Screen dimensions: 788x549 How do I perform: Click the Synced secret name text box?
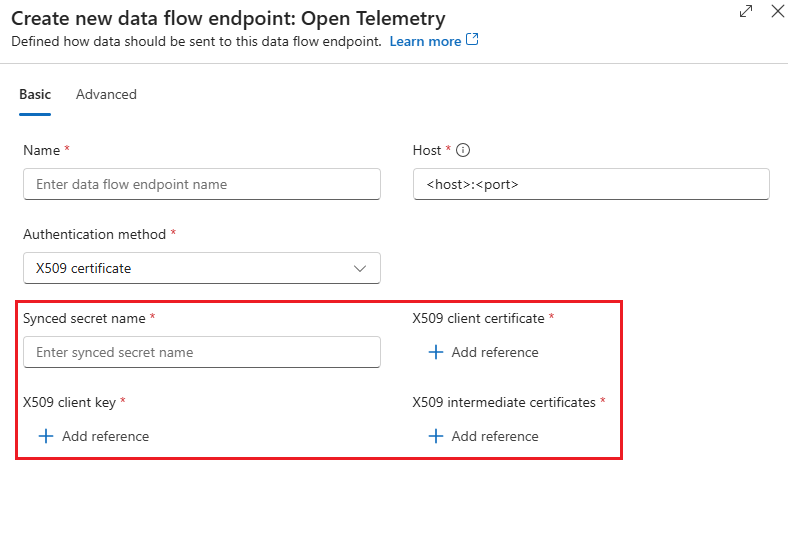click(x=201, y=352)
